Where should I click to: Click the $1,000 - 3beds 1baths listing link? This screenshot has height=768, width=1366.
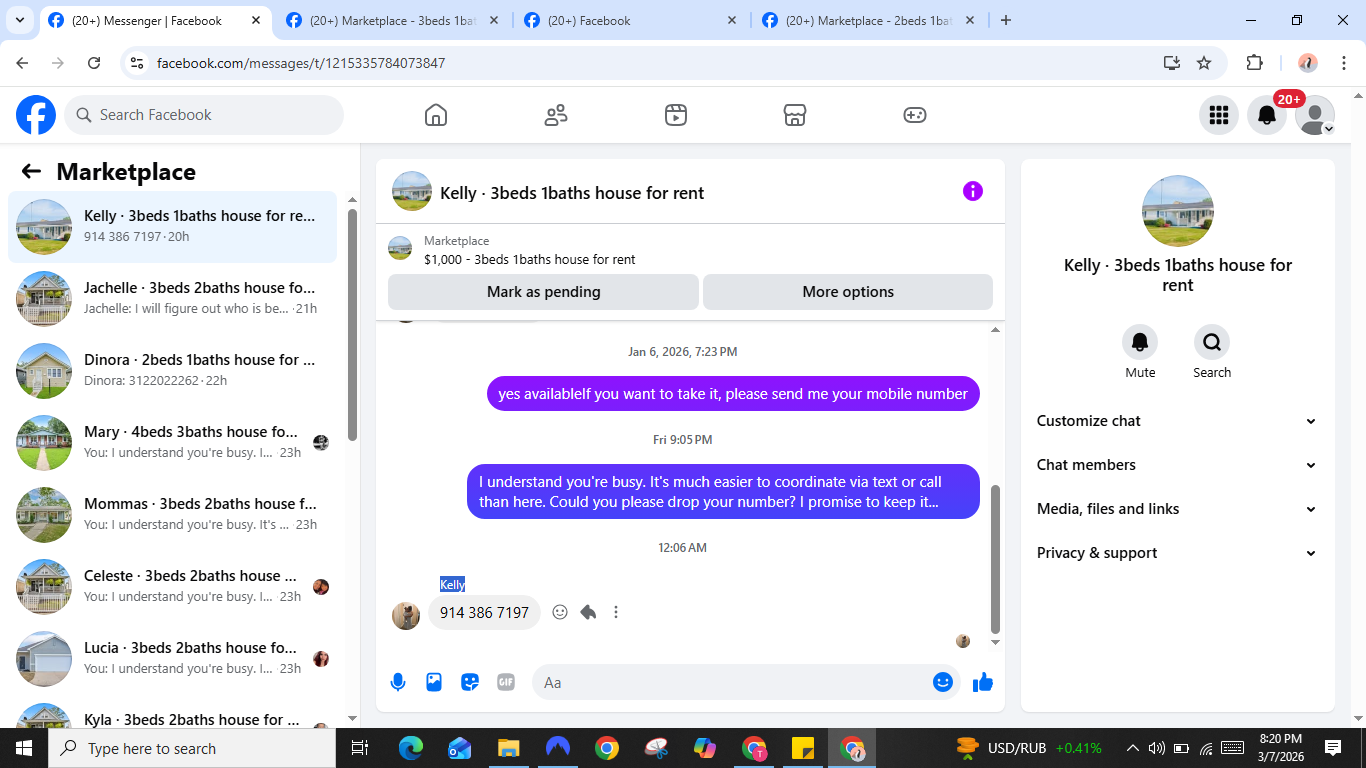tap(529, 259)
